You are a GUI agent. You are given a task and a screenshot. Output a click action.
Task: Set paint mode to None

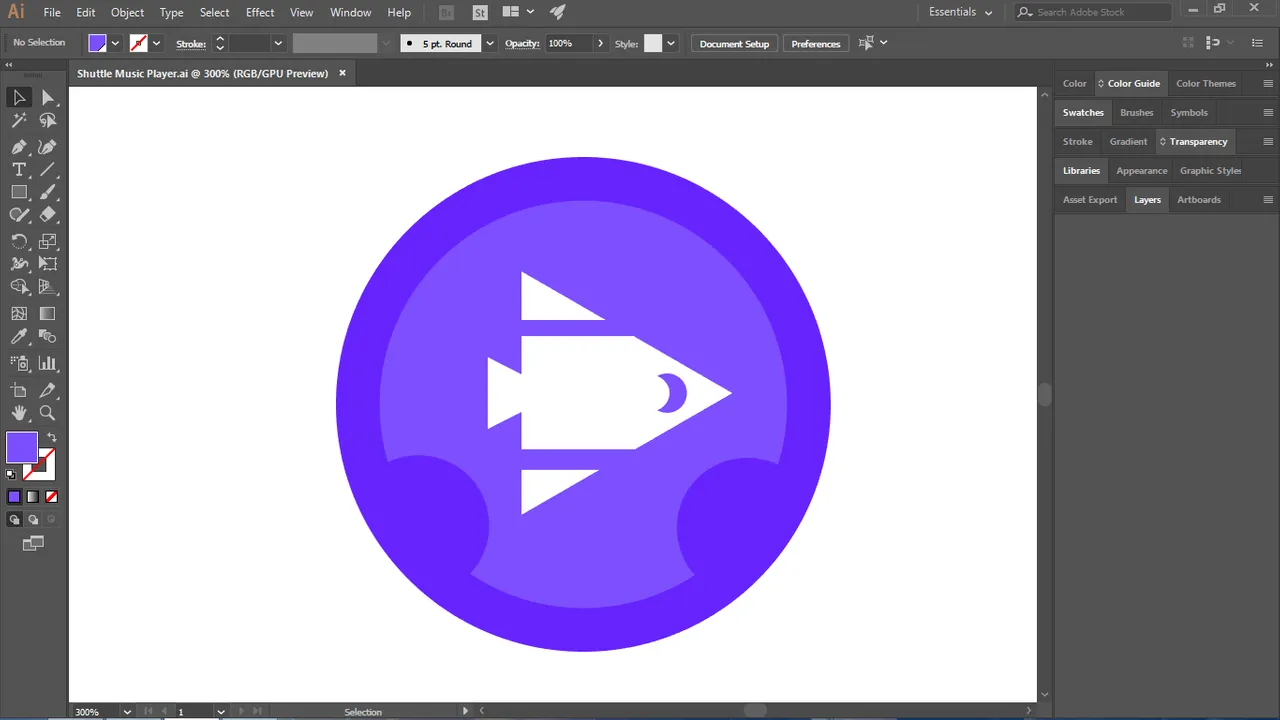point(51,496)
